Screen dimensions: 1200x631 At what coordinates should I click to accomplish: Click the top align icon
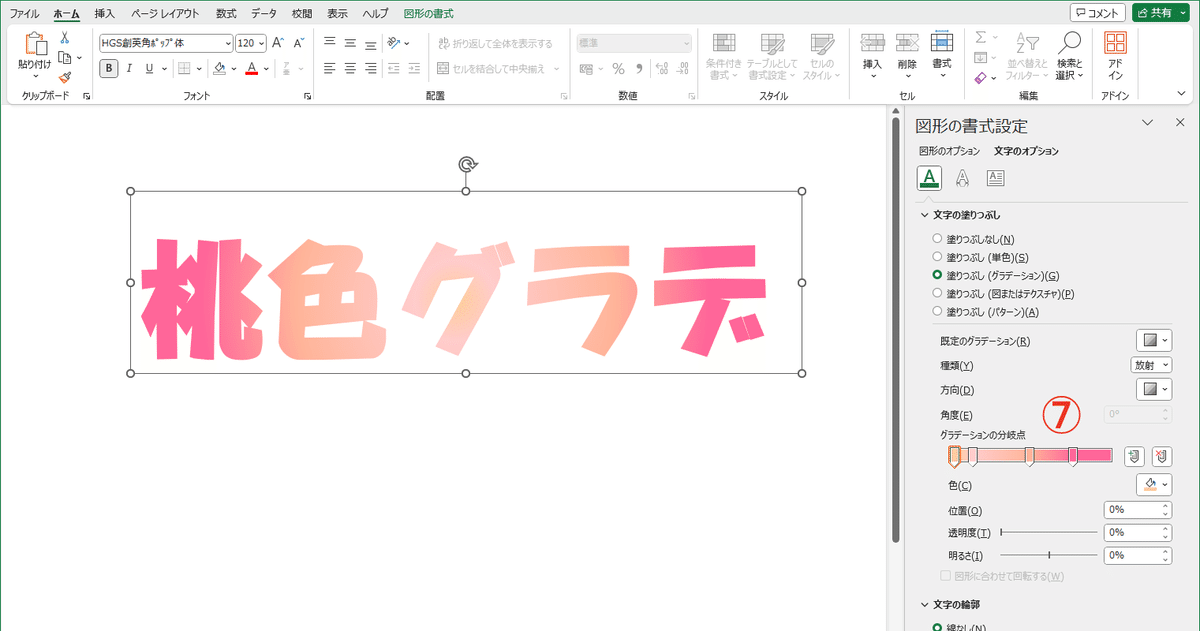pos(329,43)
